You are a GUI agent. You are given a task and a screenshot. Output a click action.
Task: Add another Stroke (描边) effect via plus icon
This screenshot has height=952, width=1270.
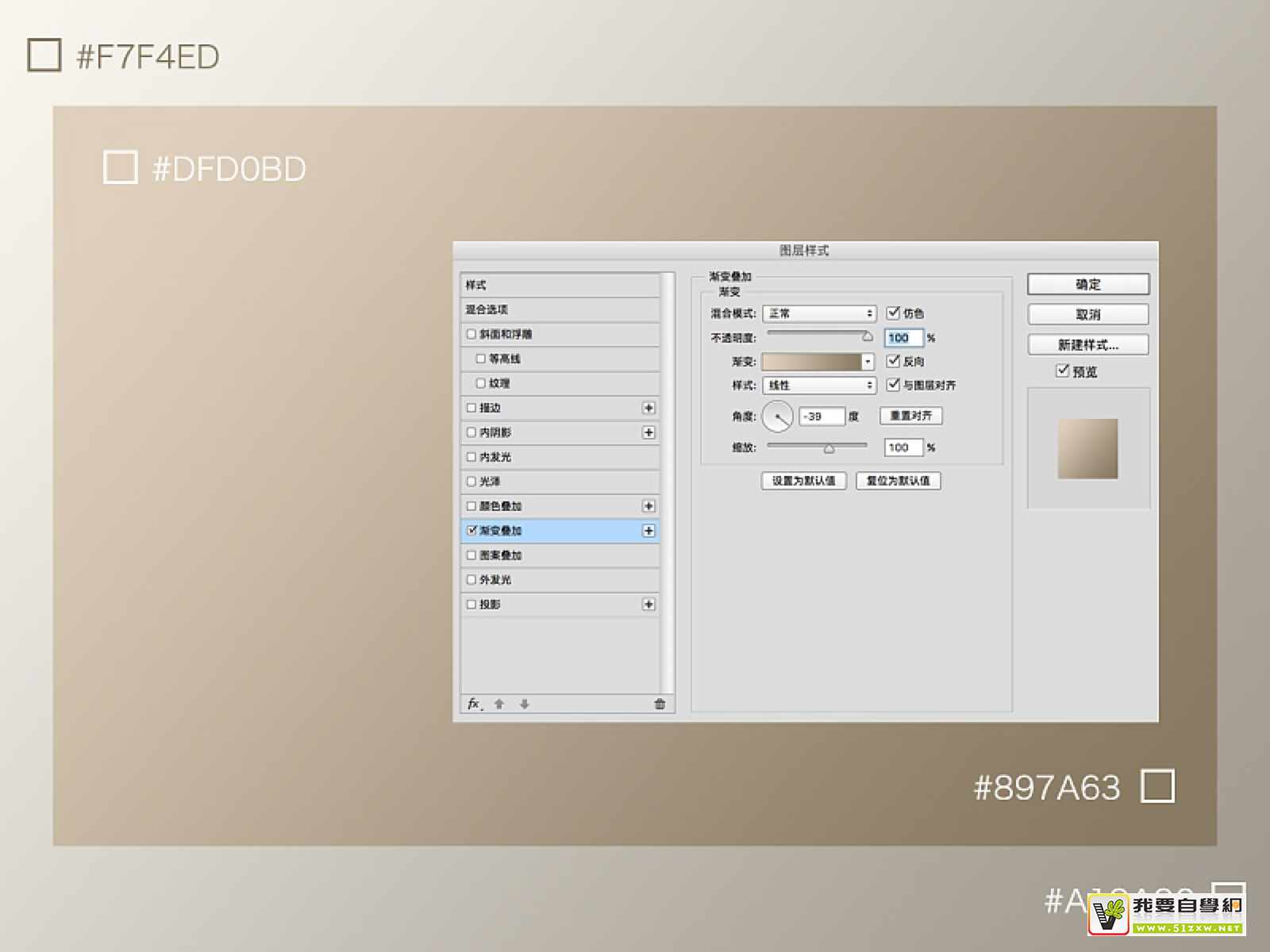click(648, 408)
